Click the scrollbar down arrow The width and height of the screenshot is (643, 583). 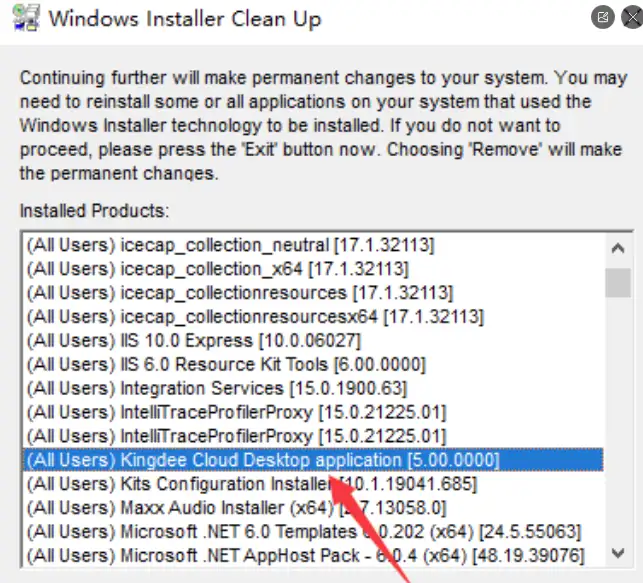[618, 553]
